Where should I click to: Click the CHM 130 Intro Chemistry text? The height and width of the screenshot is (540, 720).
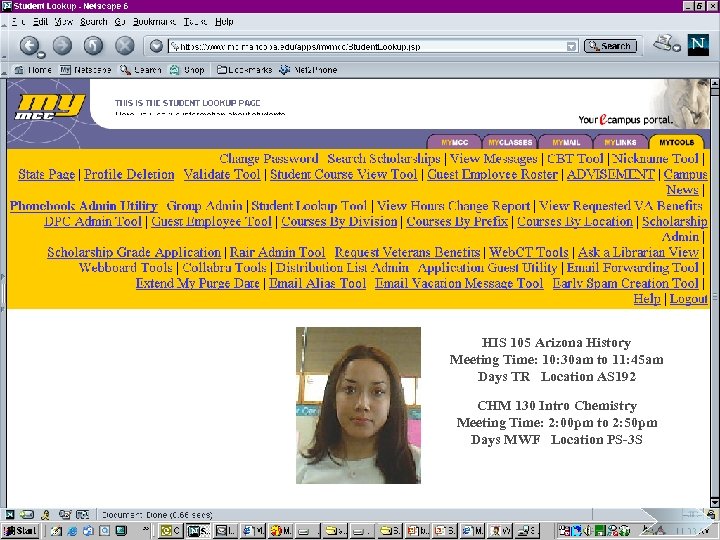pyautogui.click(x=557, y=405)
